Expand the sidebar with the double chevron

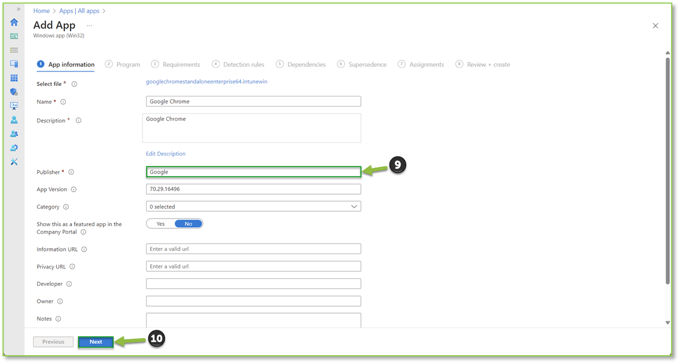pyautogui.click(x=18, y=9)
